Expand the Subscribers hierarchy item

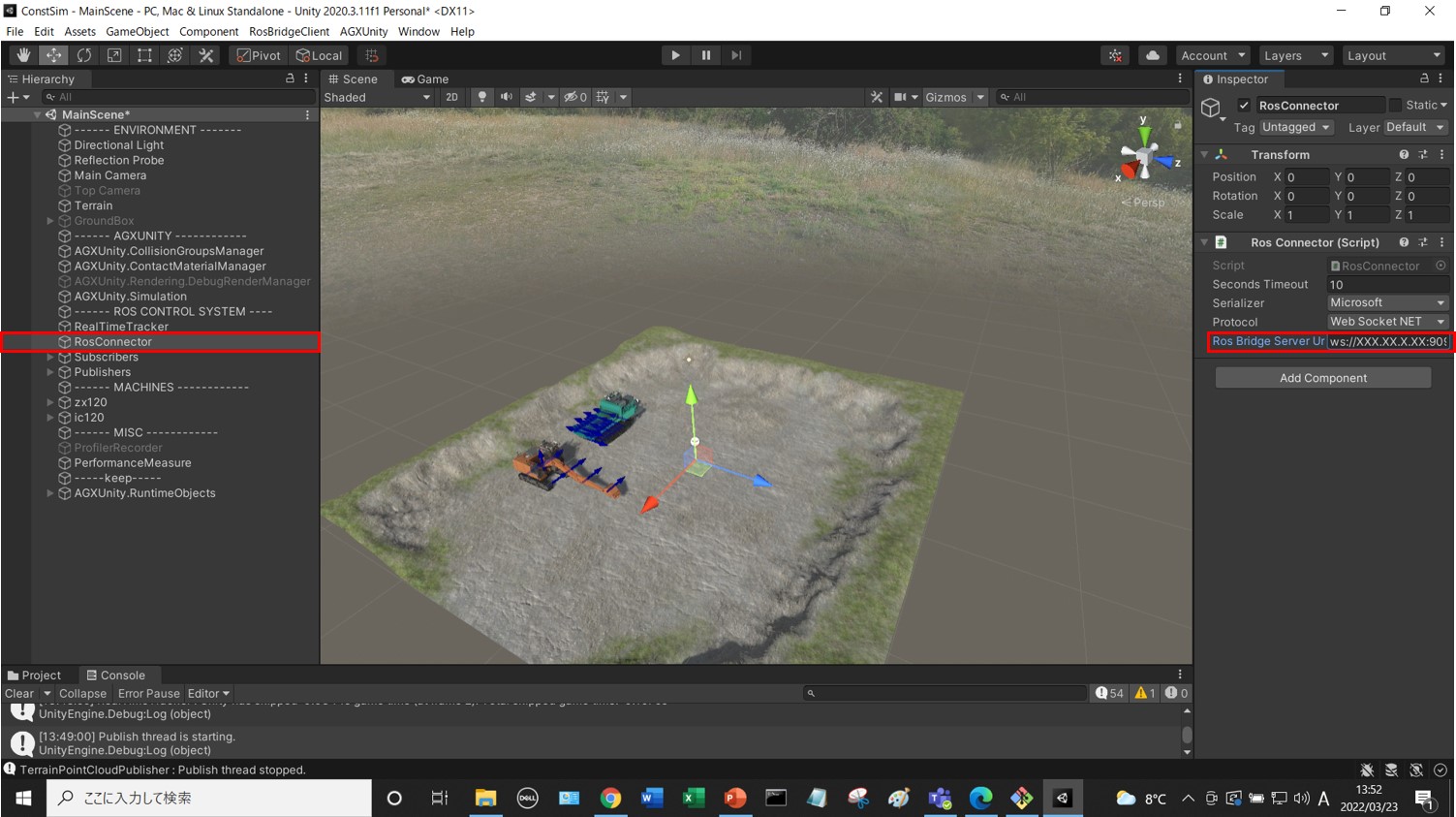click(x=48, y=357)
